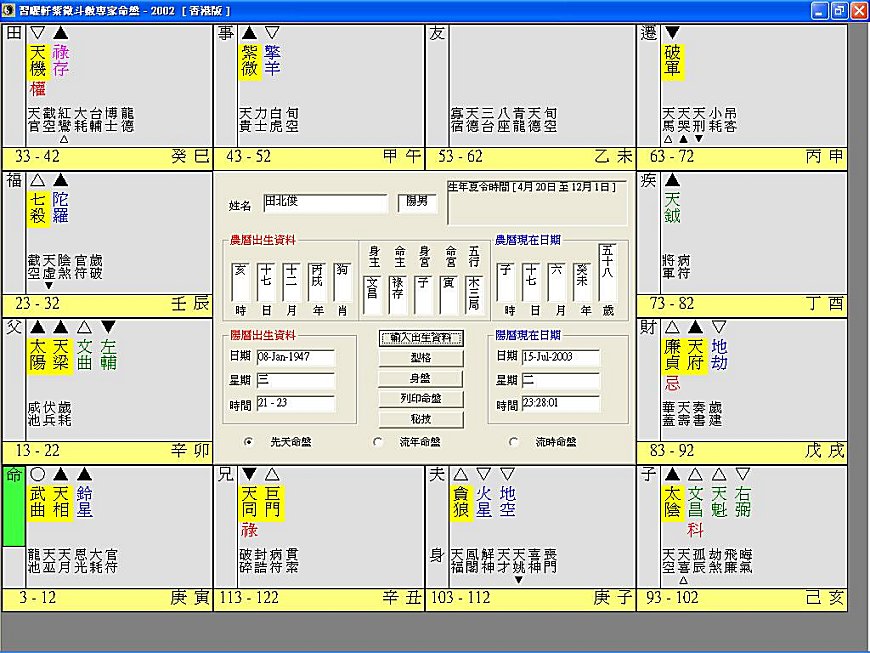Click the red 忌 marker under 廉貞

coord(672,384)
